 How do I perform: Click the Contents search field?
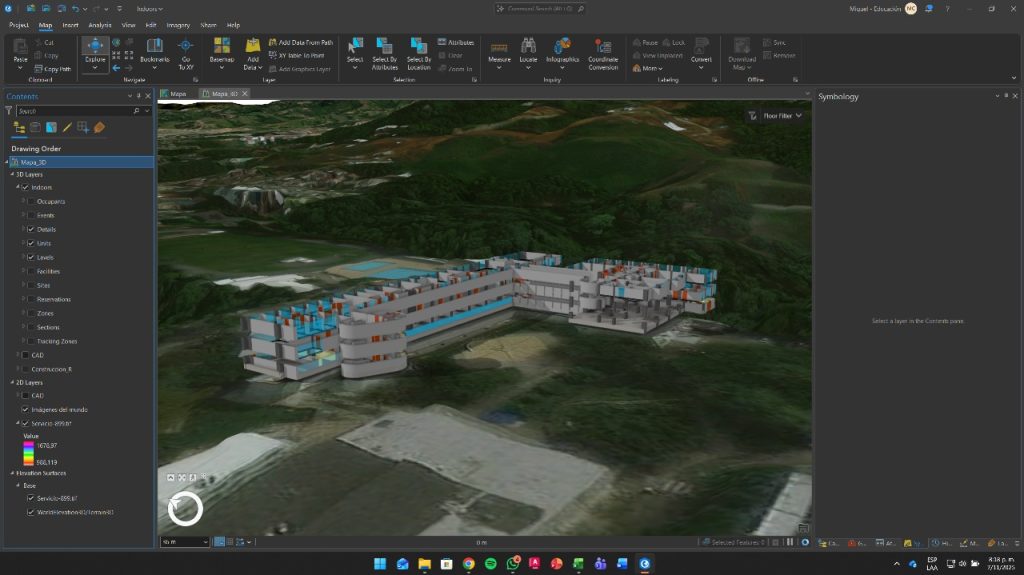(x=80, y=111)
